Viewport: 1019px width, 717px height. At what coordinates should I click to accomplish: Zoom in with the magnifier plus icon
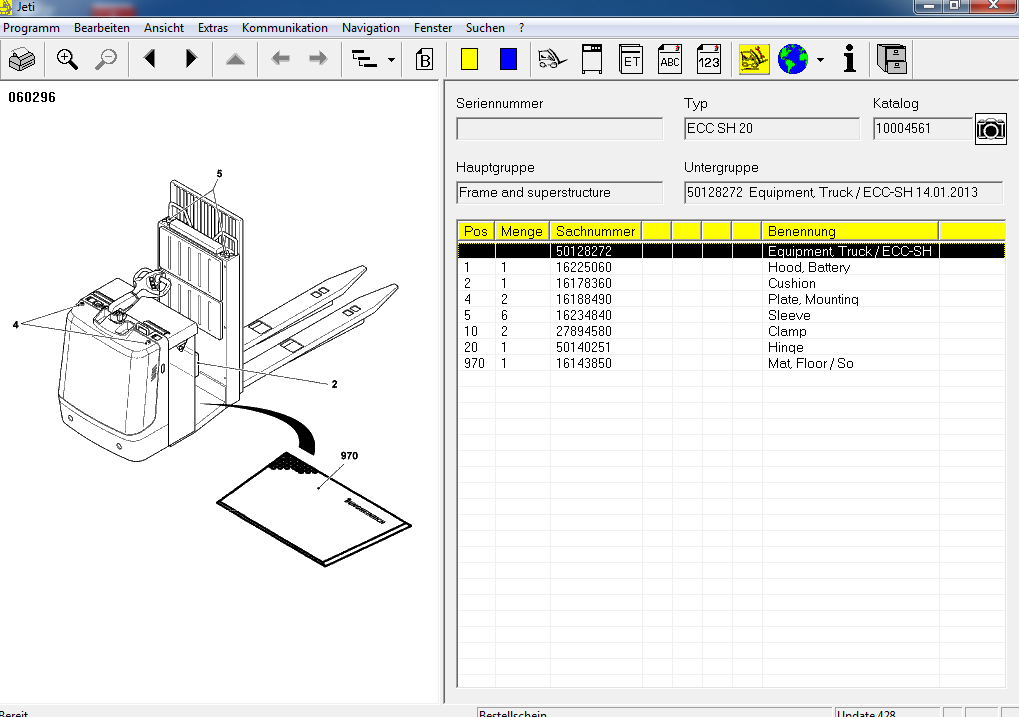point(67,60)
